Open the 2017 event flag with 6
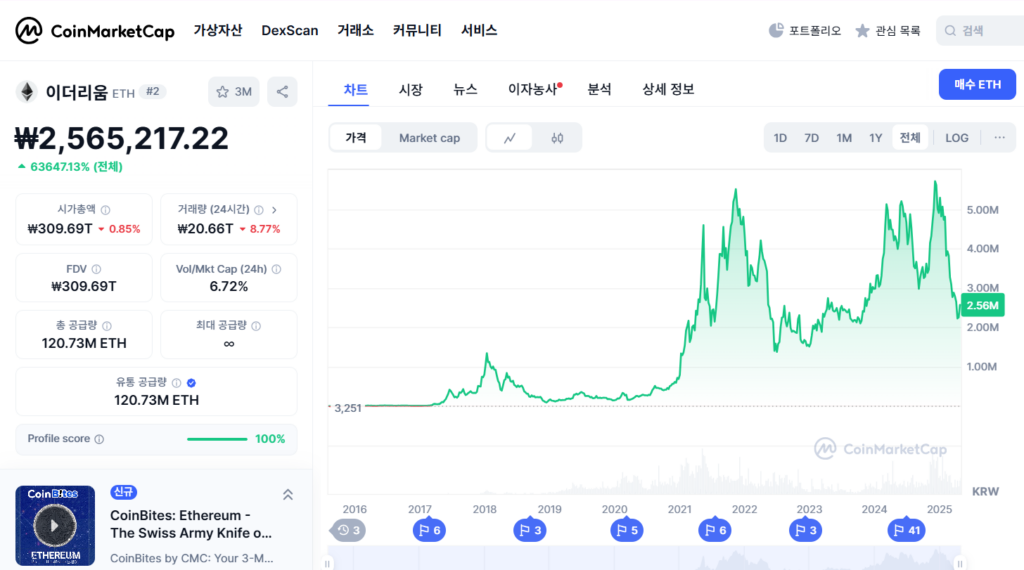Viewport: 1024px width, 570px height. coord(429,530)
